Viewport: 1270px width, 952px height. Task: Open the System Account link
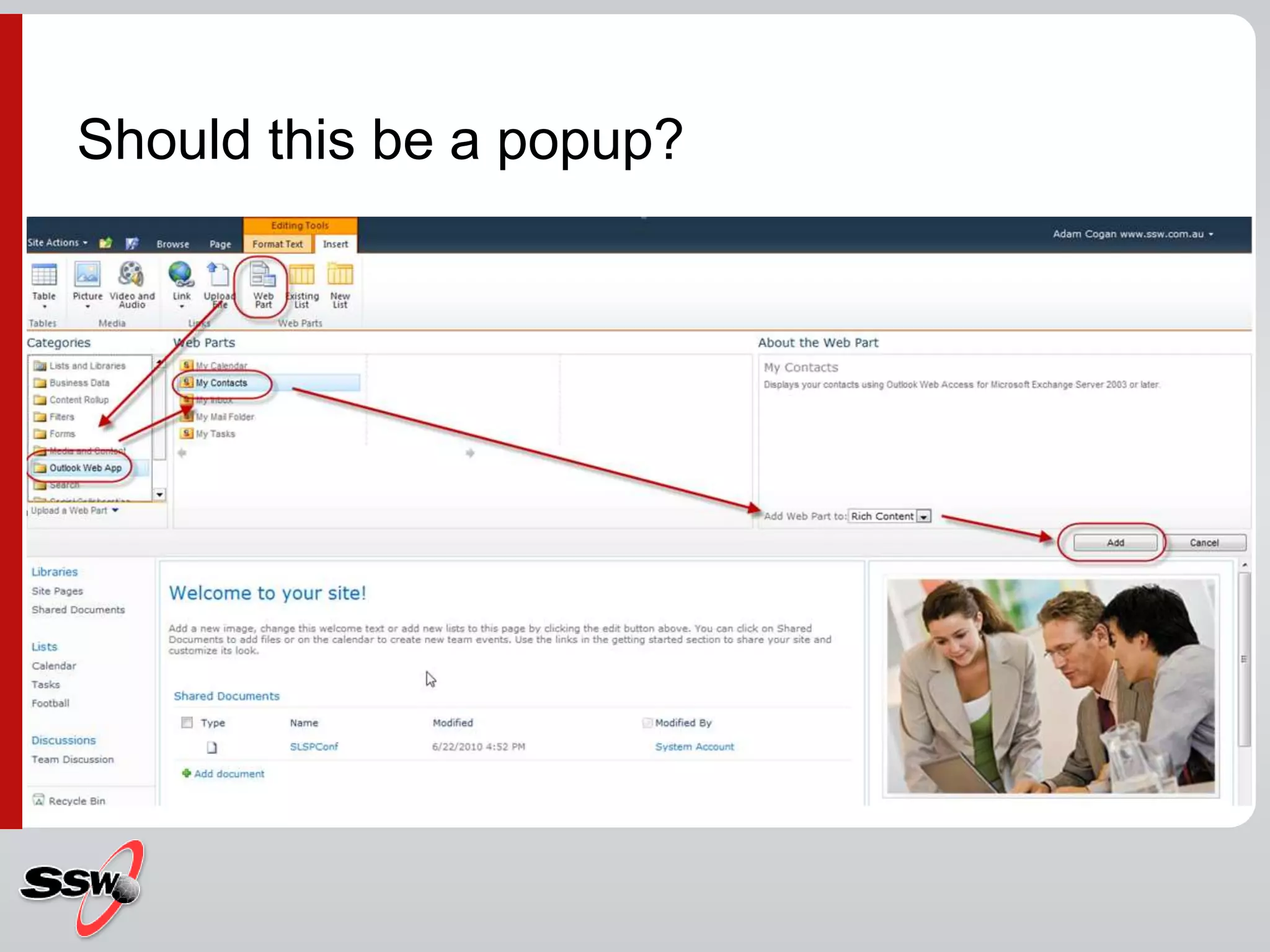pyautogui.click(x=695, y=747)
